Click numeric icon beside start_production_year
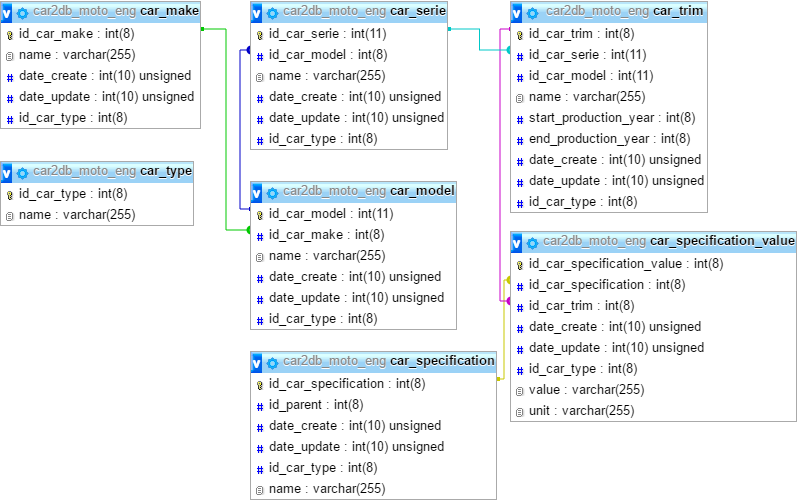Screen dimensions: 797x500 pos(520,119)
